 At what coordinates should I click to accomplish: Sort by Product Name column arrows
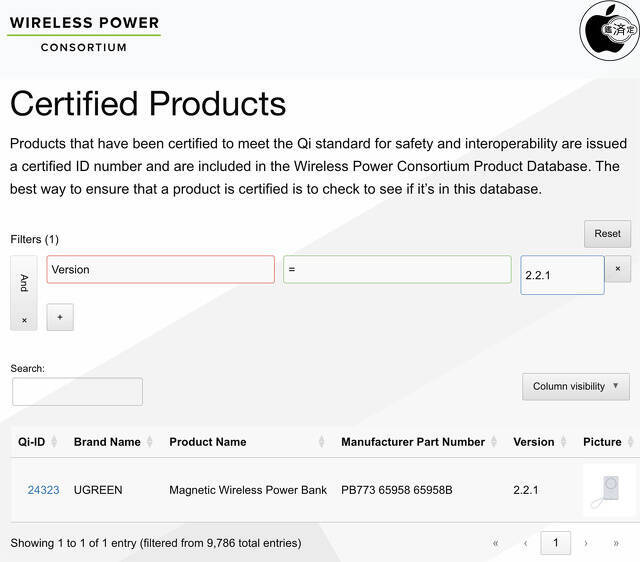[322, 442]
